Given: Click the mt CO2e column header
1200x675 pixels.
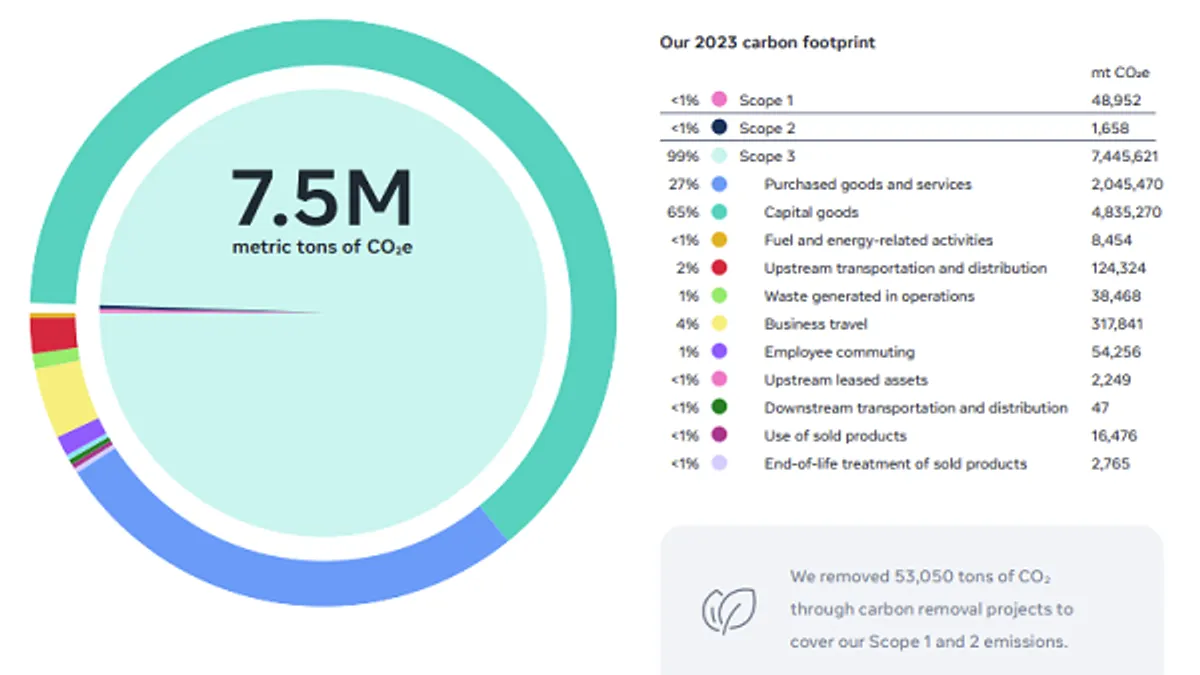Looking at the screenshot, I should [1119, 72].
